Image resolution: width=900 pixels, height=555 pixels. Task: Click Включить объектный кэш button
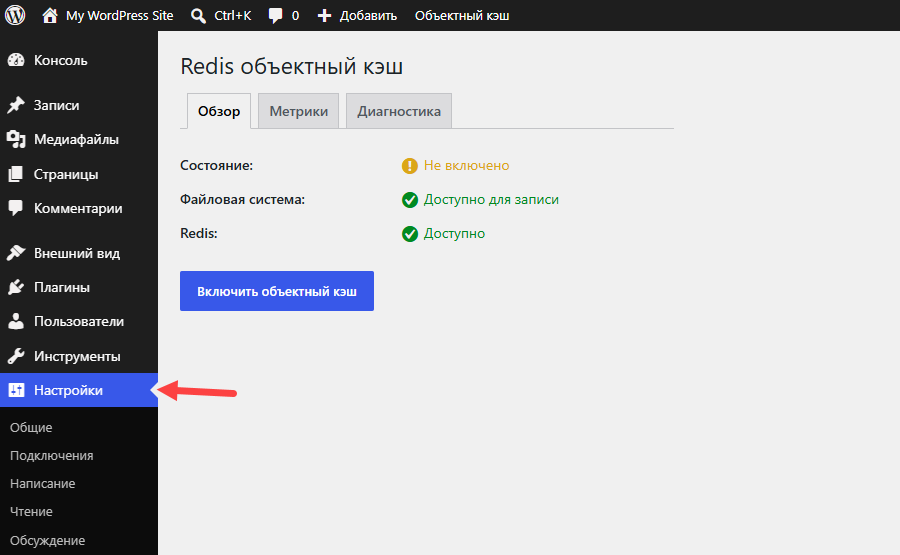pyautogui.click(x=277, y=291)
